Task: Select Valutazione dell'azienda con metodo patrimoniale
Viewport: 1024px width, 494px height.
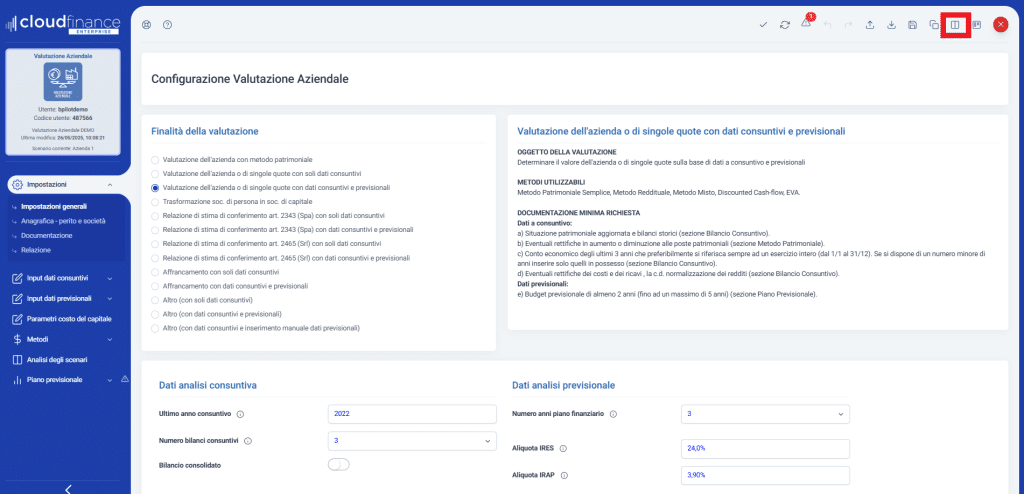Action: (155, 159)
